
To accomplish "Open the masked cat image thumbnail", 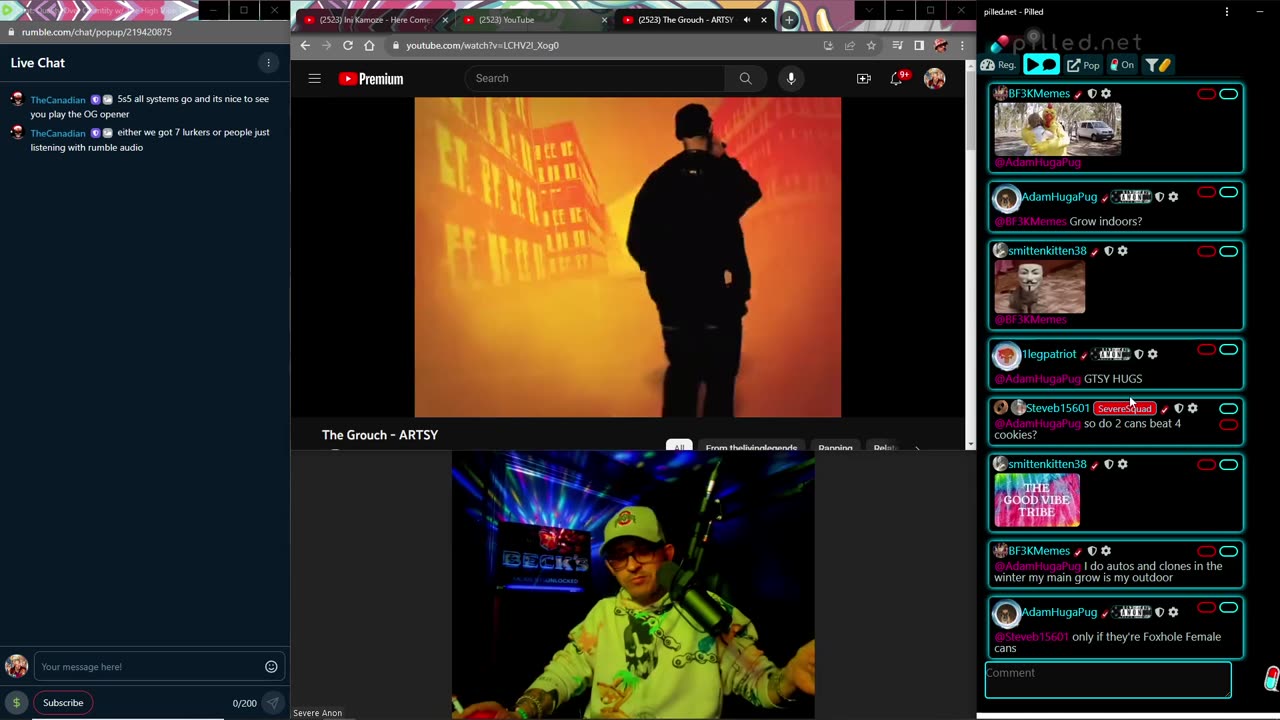I will coord(1039,286).
